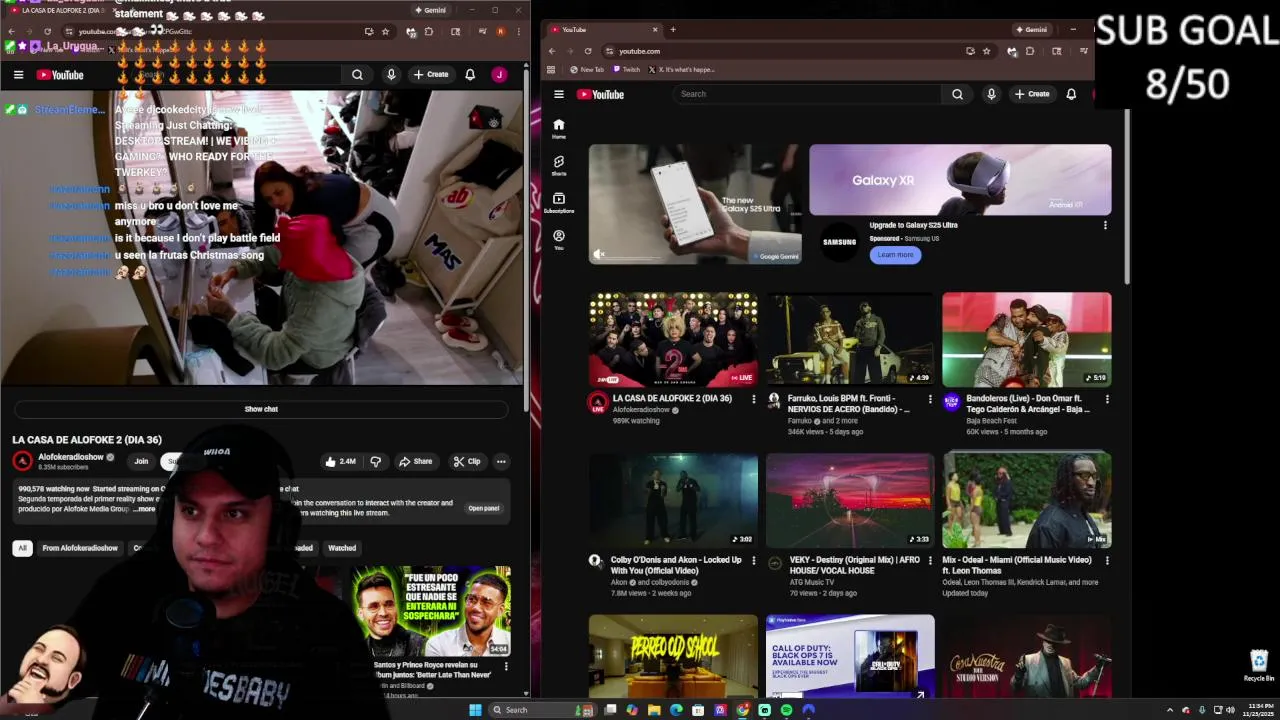
Task: Open Windows Start menu
Action: pos(475,710)
